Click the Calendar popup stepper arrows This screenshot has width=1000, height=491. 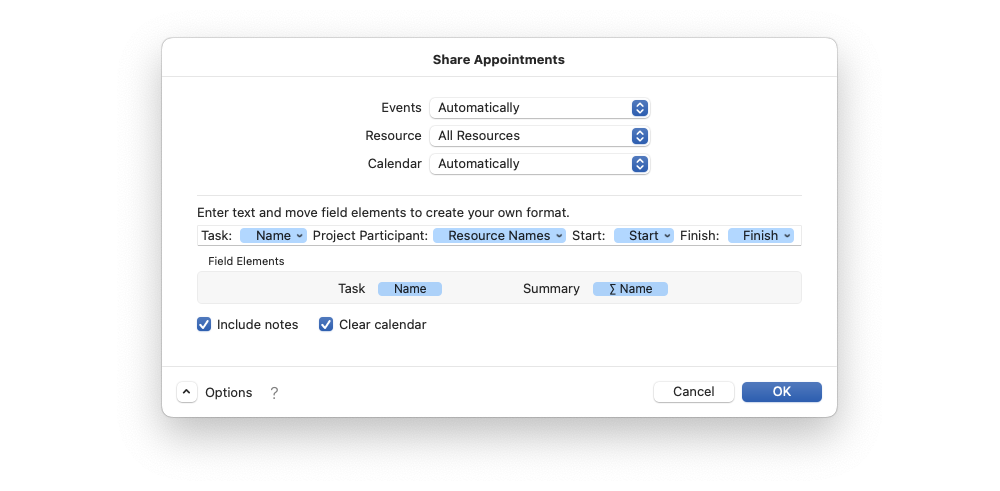pos(640,164)
